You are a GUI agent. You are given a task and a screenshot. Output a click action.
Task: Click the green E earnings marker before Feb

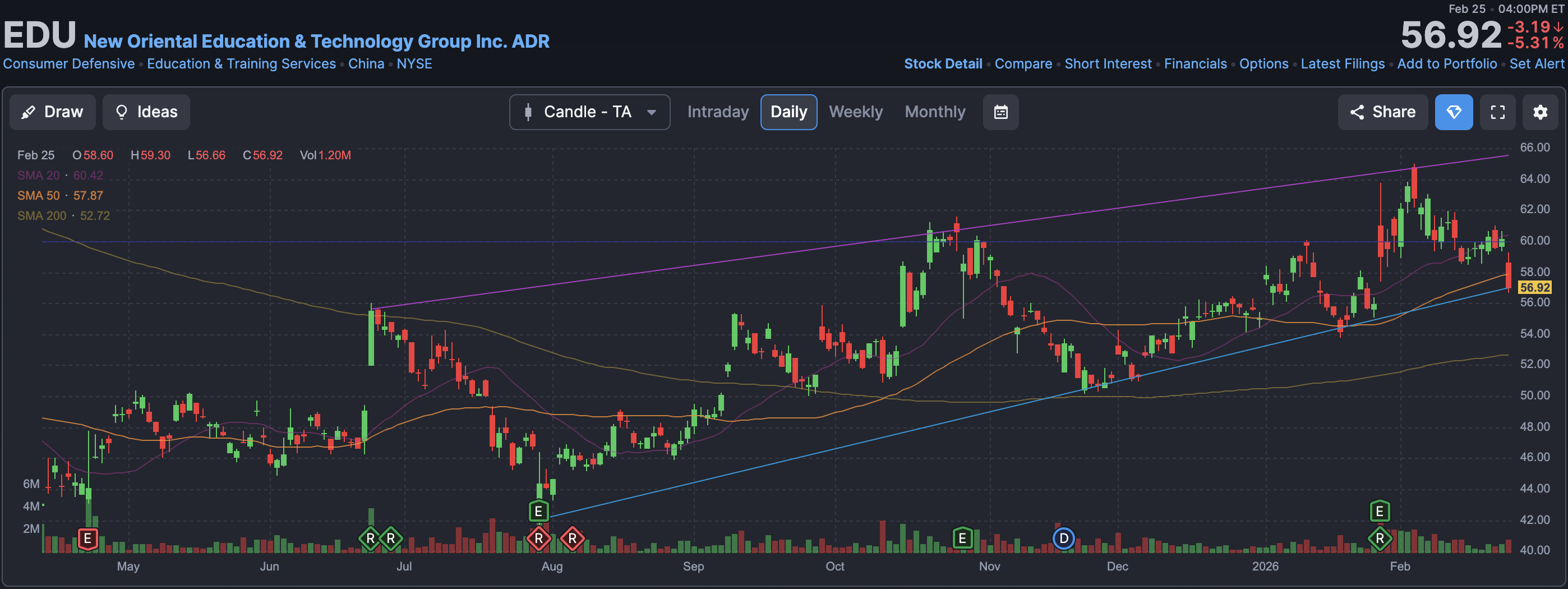pos(1380,511)
